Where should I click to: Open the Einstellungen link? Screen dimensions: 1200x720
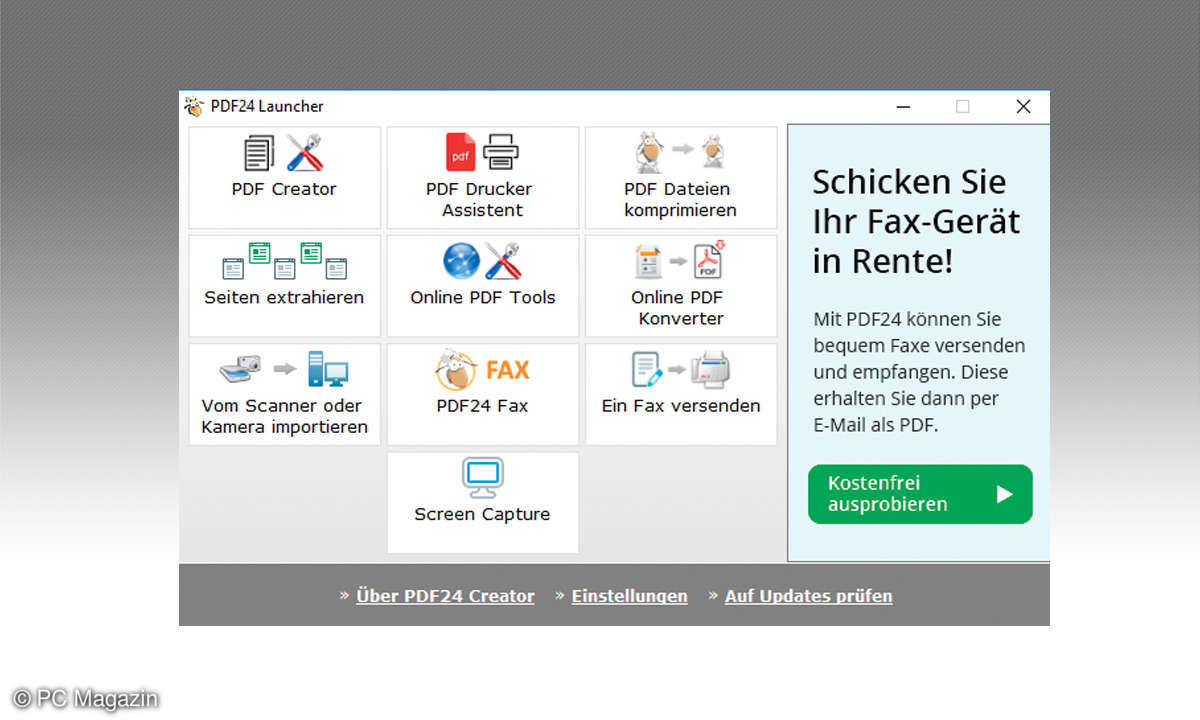[629, 596]
